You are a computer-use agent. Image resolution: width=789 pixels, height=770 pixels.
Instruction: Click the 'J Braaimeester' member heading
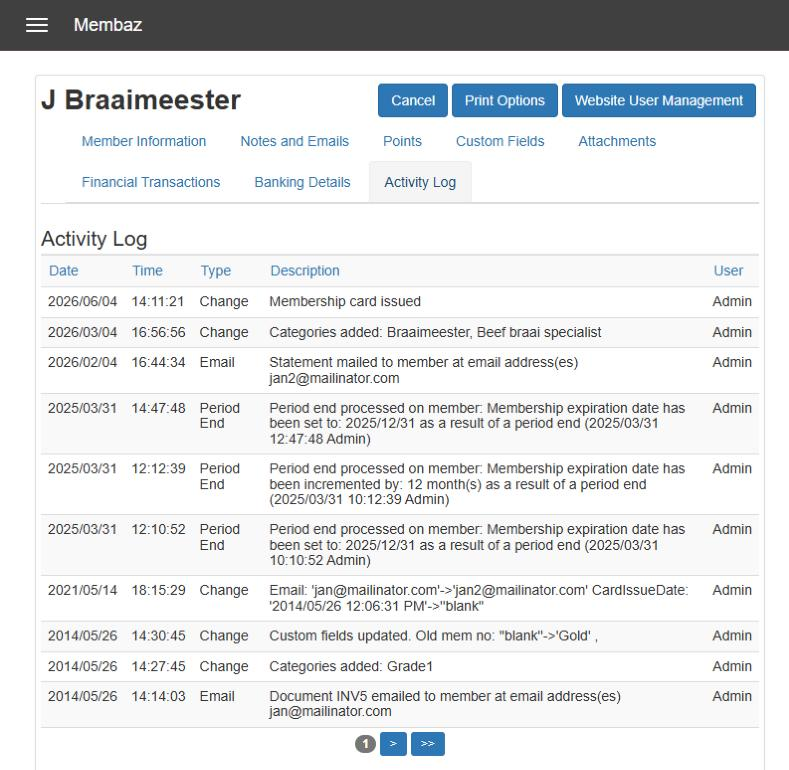click(x=141, y=100)
